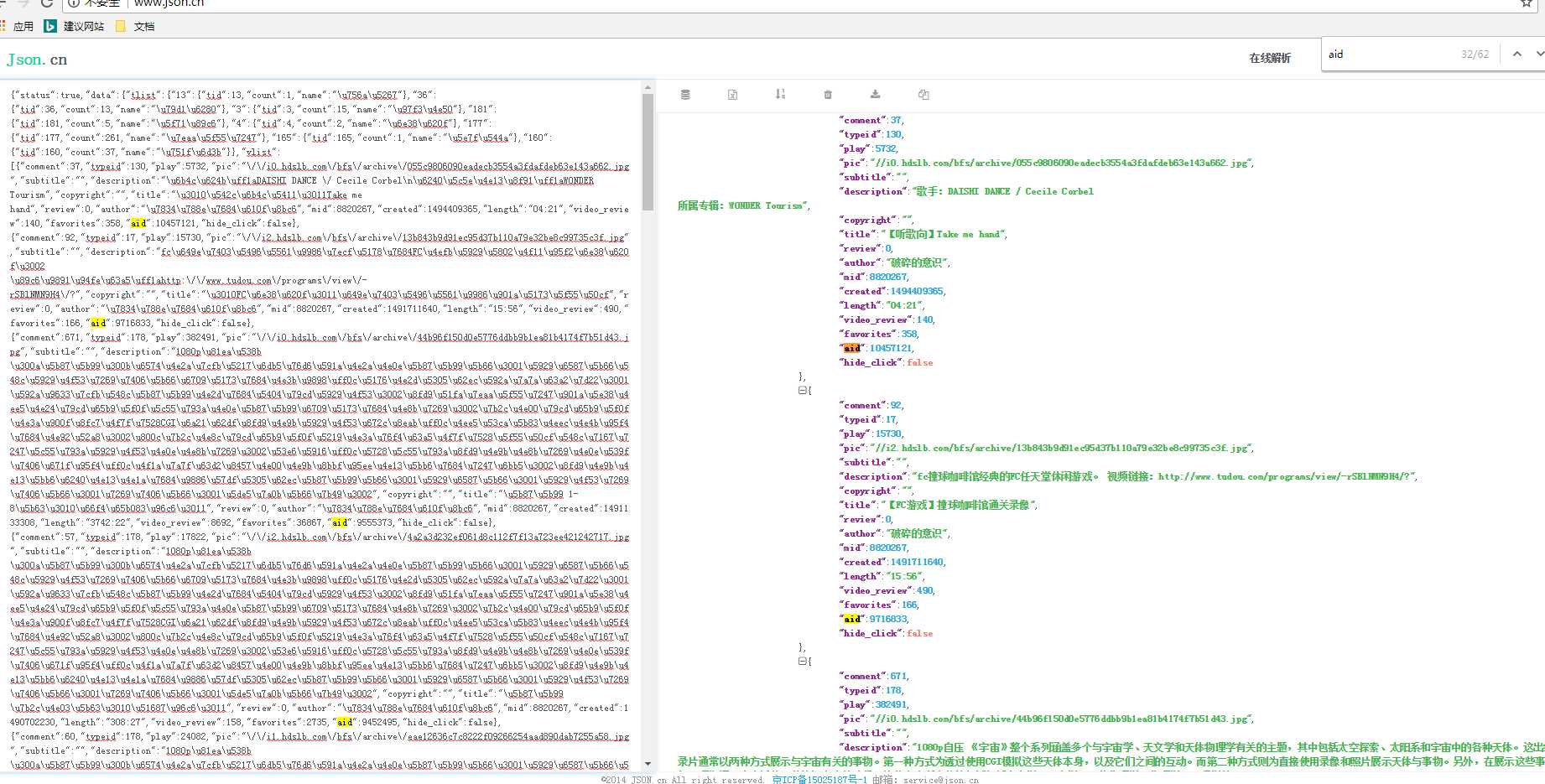Click the left editor vertical scrollbar thumb
Viewport: 1545px width, 784px height.
648,151
